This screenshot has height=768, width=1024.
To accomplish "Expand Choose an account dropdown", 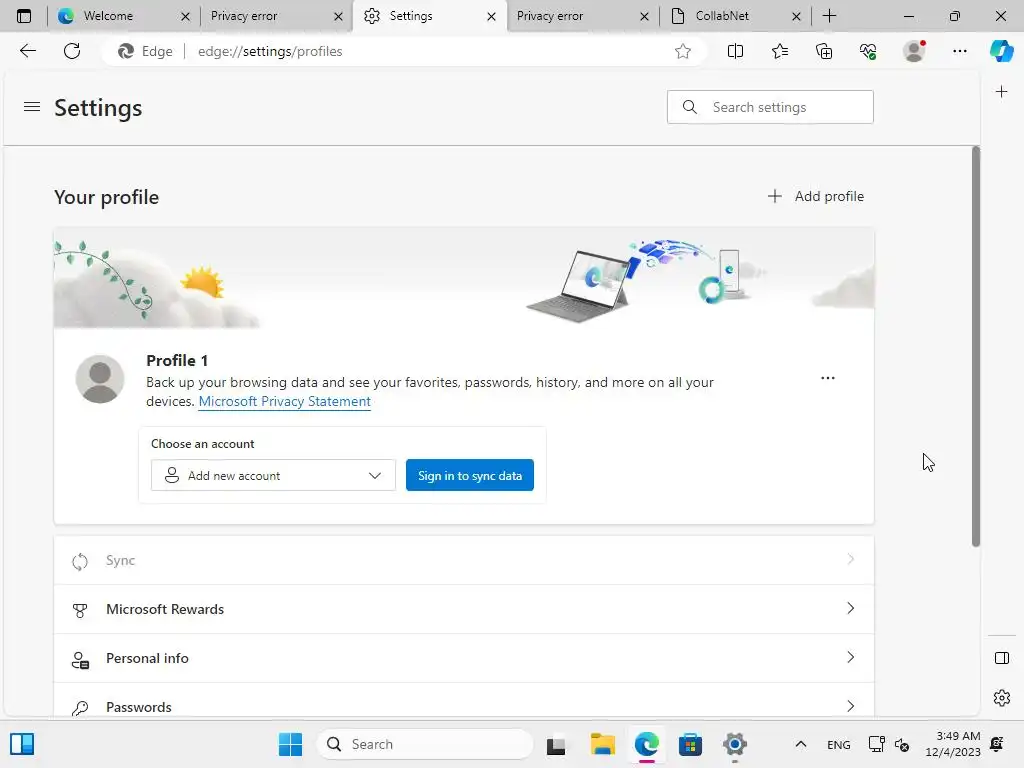I will tap(273, 475).
